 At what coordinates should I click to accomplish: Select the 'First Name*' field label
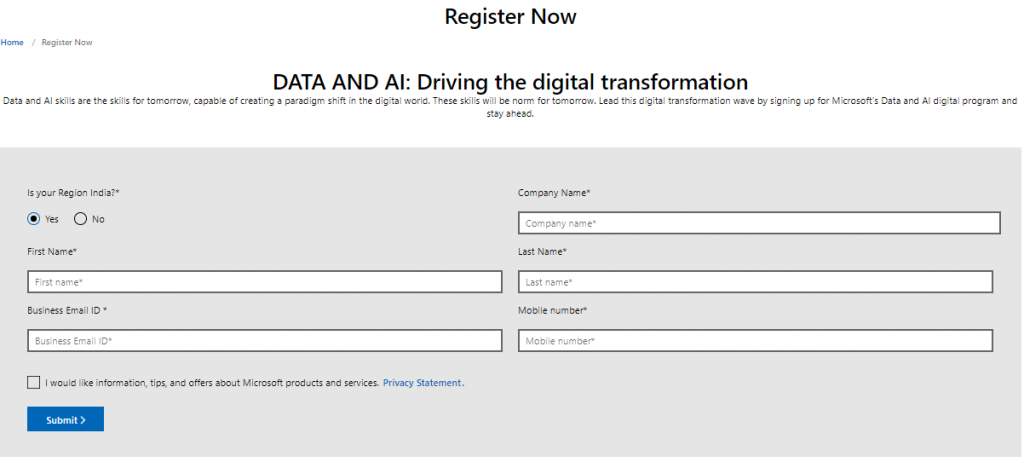tap(52, 252)
